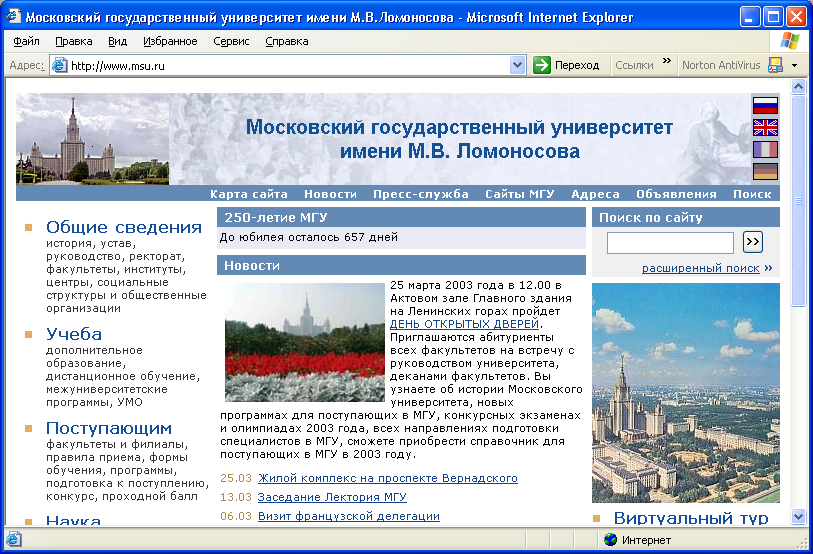This screenshot has width=813, height=554.
Task: Click the MSU building header photo
Action: point(92,139)
